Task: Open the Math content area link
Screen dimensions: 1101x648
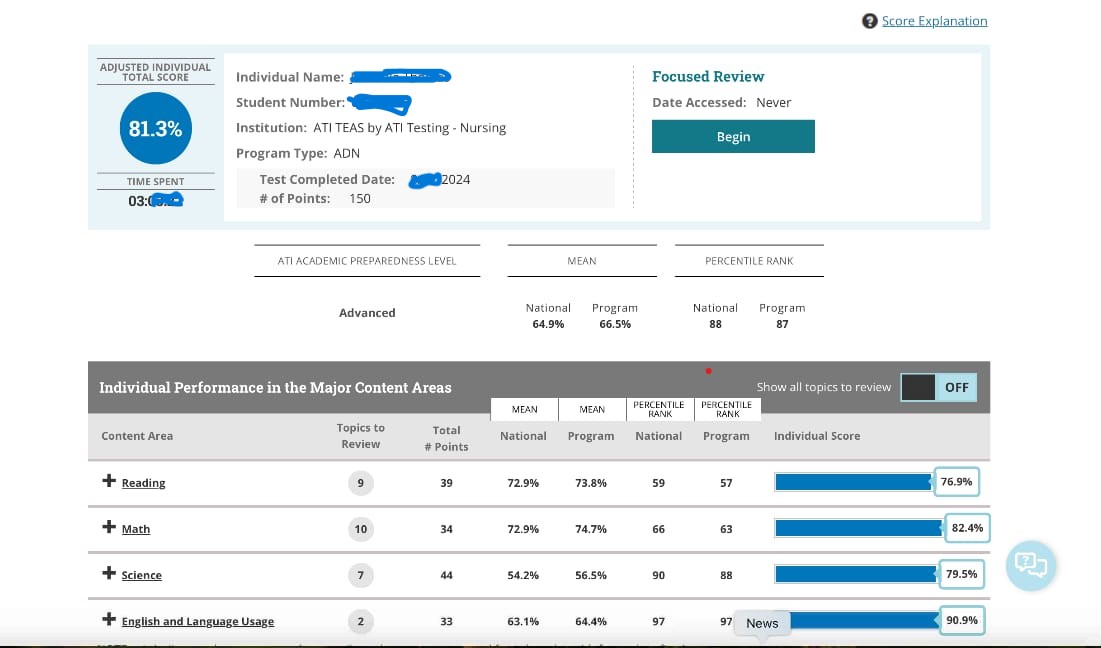Action: coord(136,529)
